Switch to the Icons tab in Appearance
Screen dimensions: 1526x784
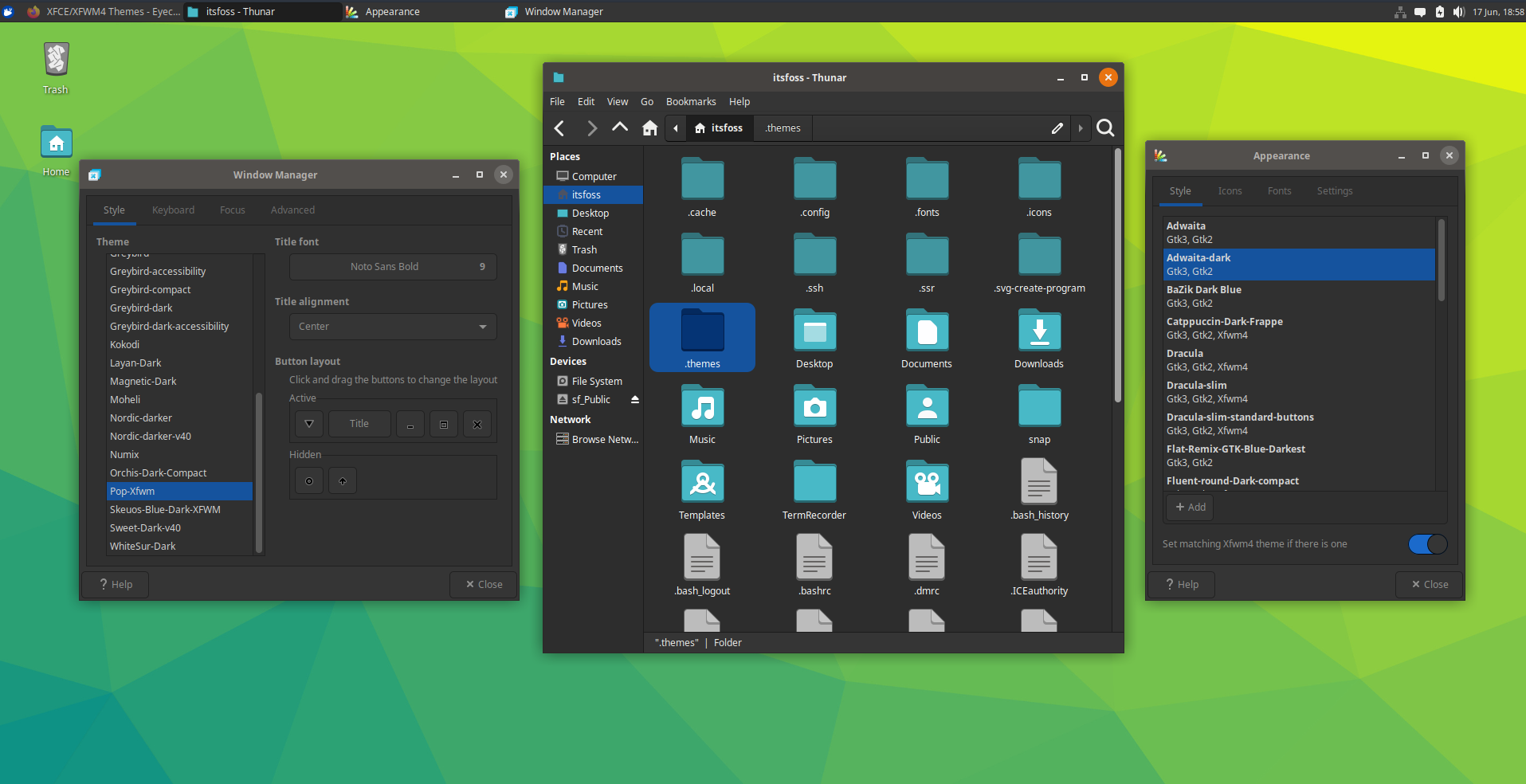pyautogui.click(x=1229, y=190)
